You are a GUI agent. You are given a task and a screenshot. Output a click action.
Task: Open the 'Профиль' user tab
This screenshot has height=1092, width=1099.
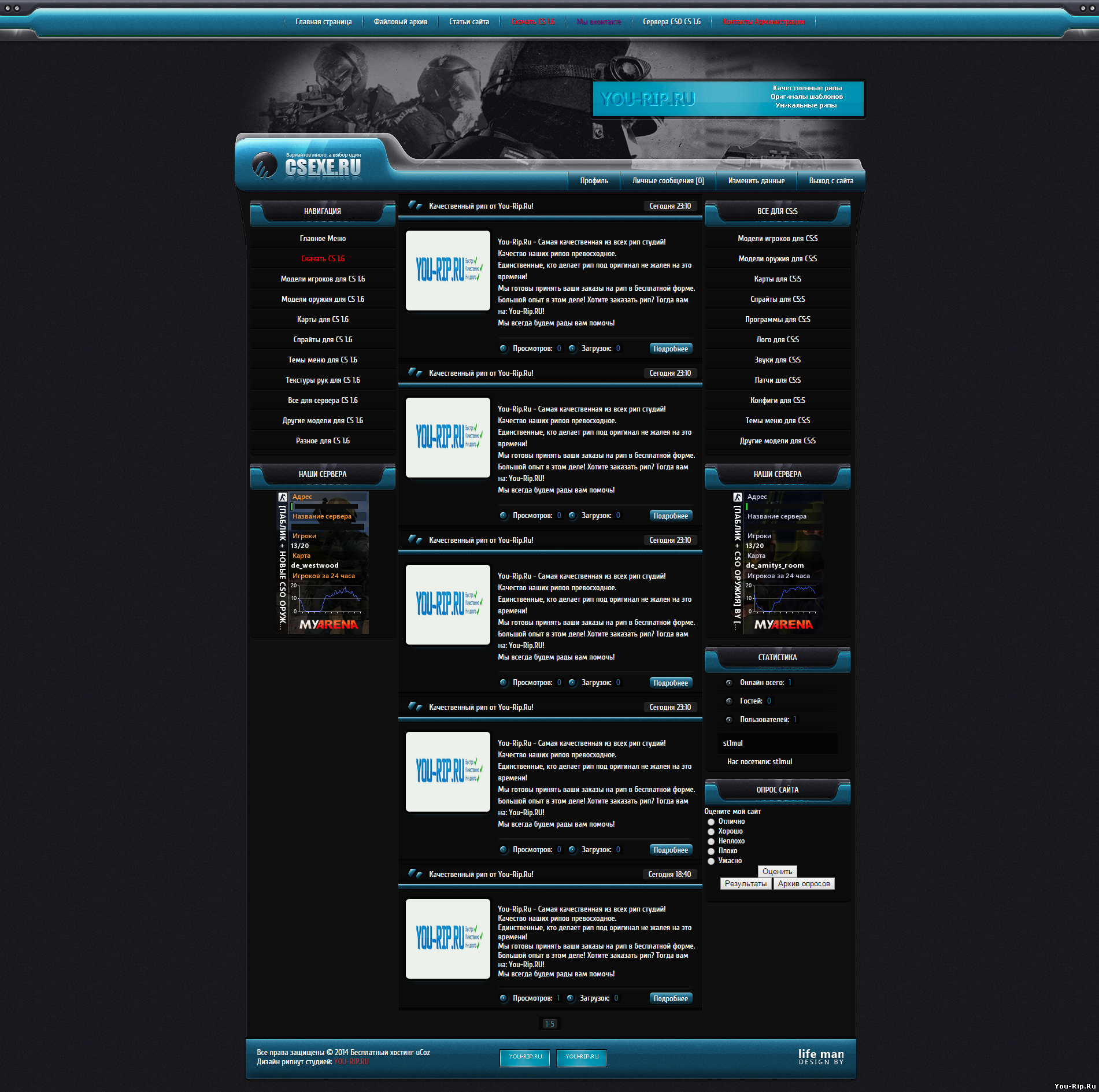click(594, 181)
